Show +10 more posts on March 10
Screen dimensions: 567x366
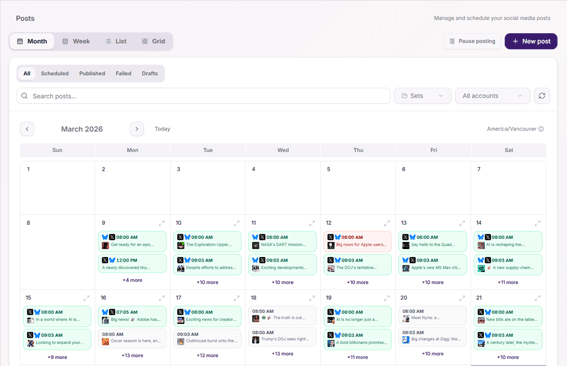208,282
